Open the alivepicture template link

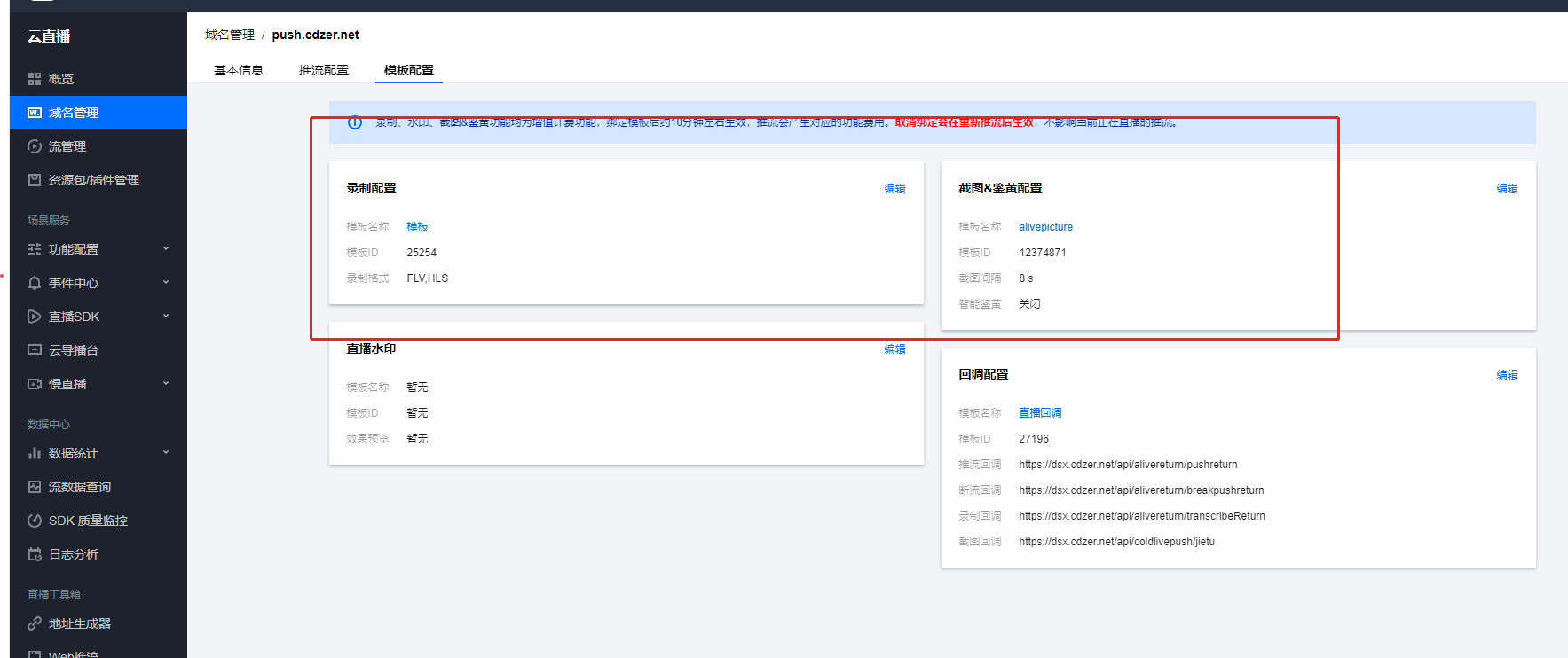(x=1045, y=227)
